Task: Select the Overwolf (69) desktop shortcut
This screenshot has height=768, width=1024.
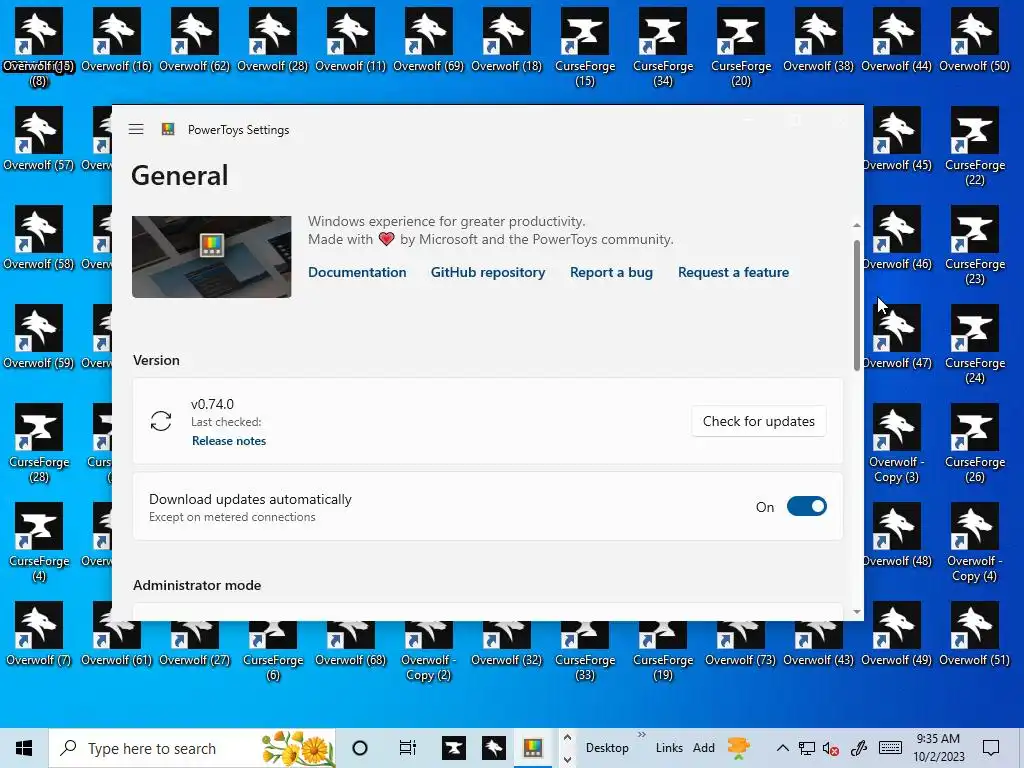Action: click(x=428, y=39)
